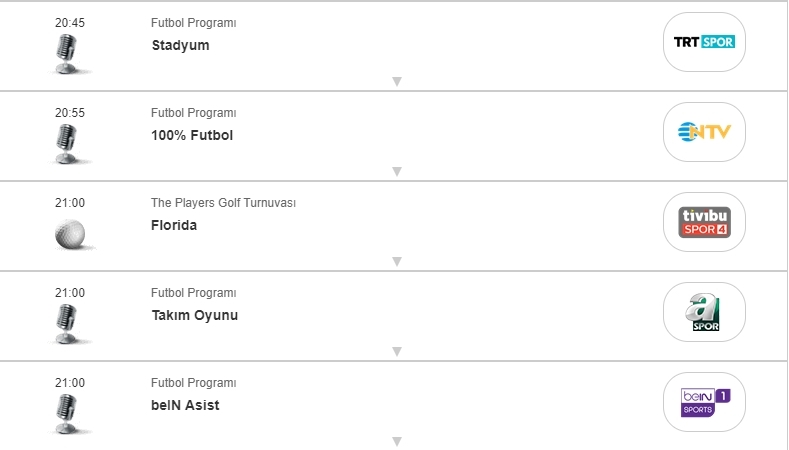Image resolution: width=789 pixels, height=450 pixels.
Task: Open the beIN Sports 1 channel logo
Action: coord(705,402)
